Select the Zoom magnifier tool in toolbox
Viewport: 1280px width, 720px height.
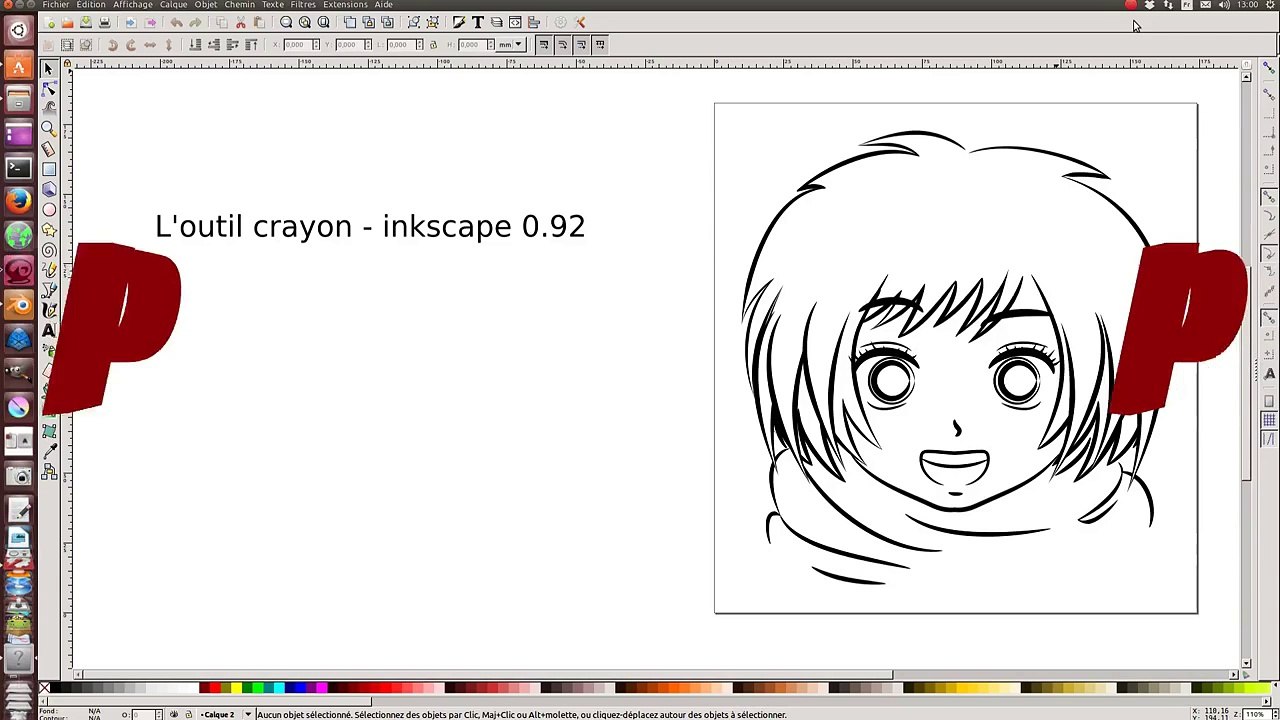49,128
